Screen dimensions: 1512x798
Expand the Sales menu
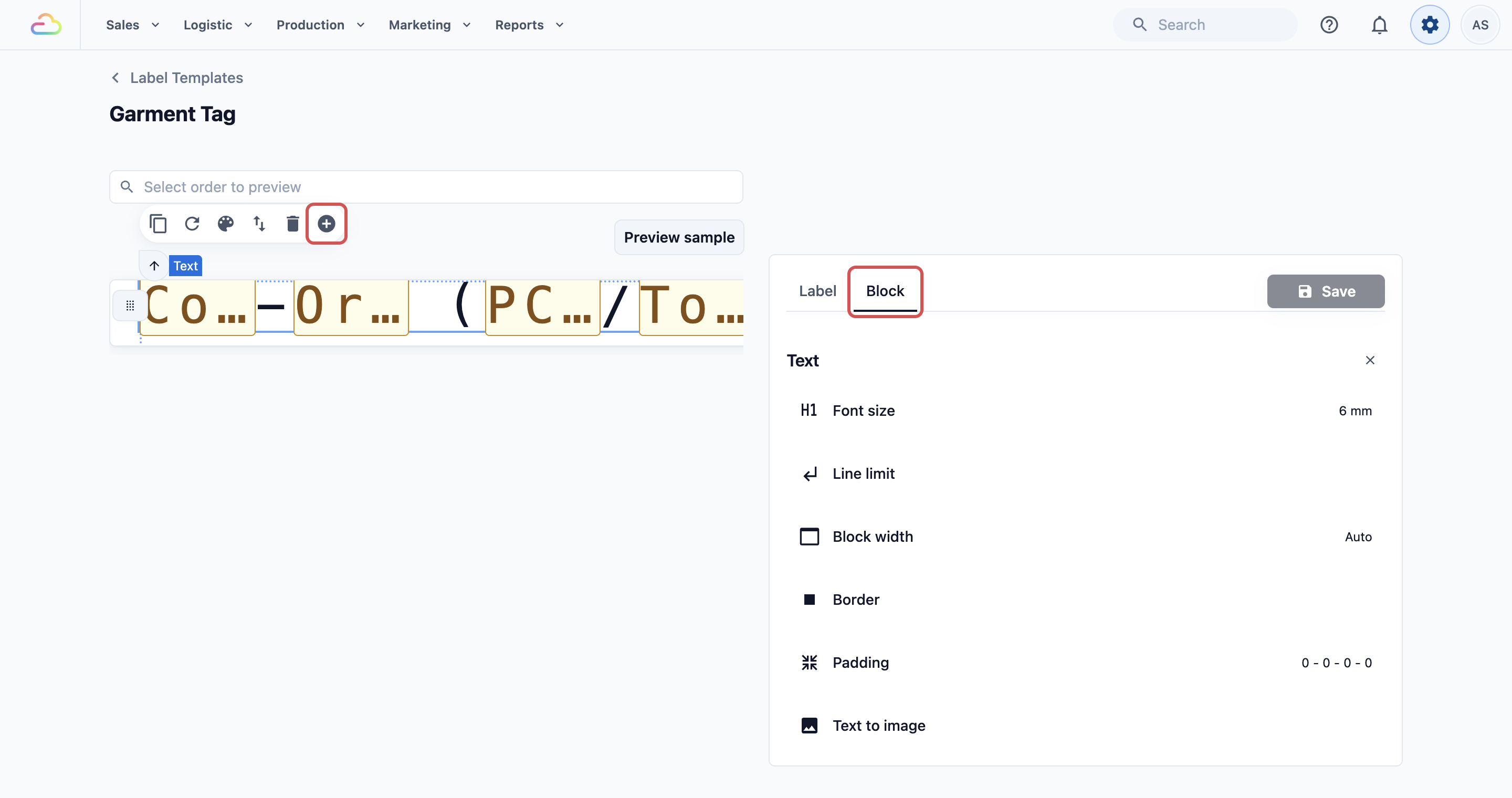(x=133, y=25)
